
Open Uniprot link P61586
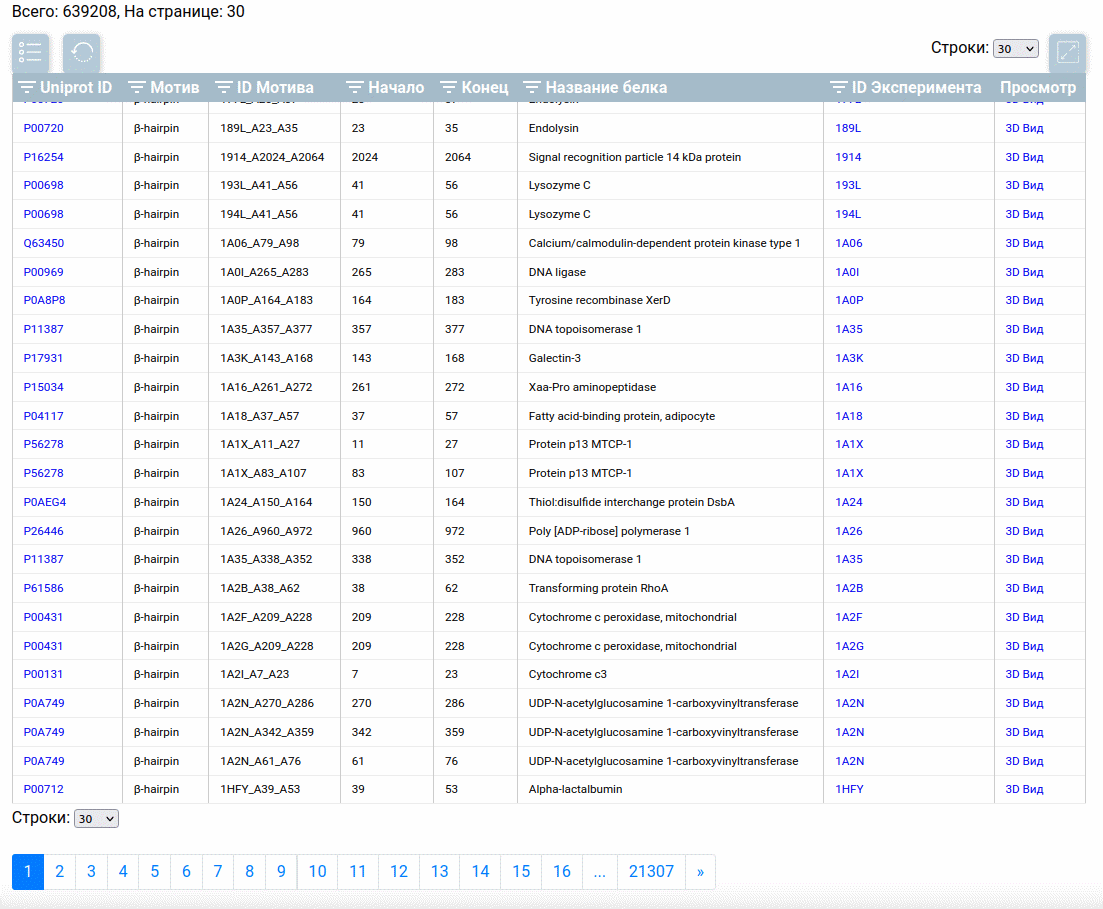click(x=44, y=588)
